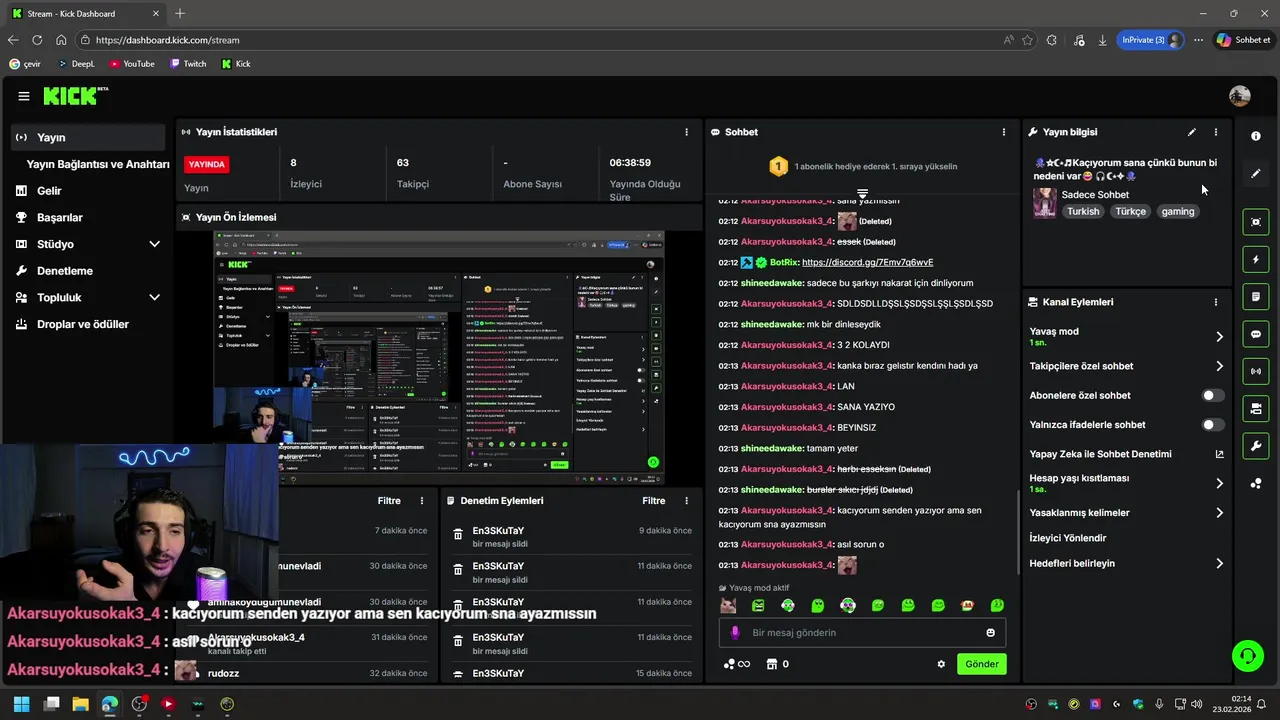Image resolution: width=1280 pixels, height=720 pixels.
Task: Toggle the lightning bolt widget icon in sidebar
Action: pyautogui.click(x=1256, y=259)
